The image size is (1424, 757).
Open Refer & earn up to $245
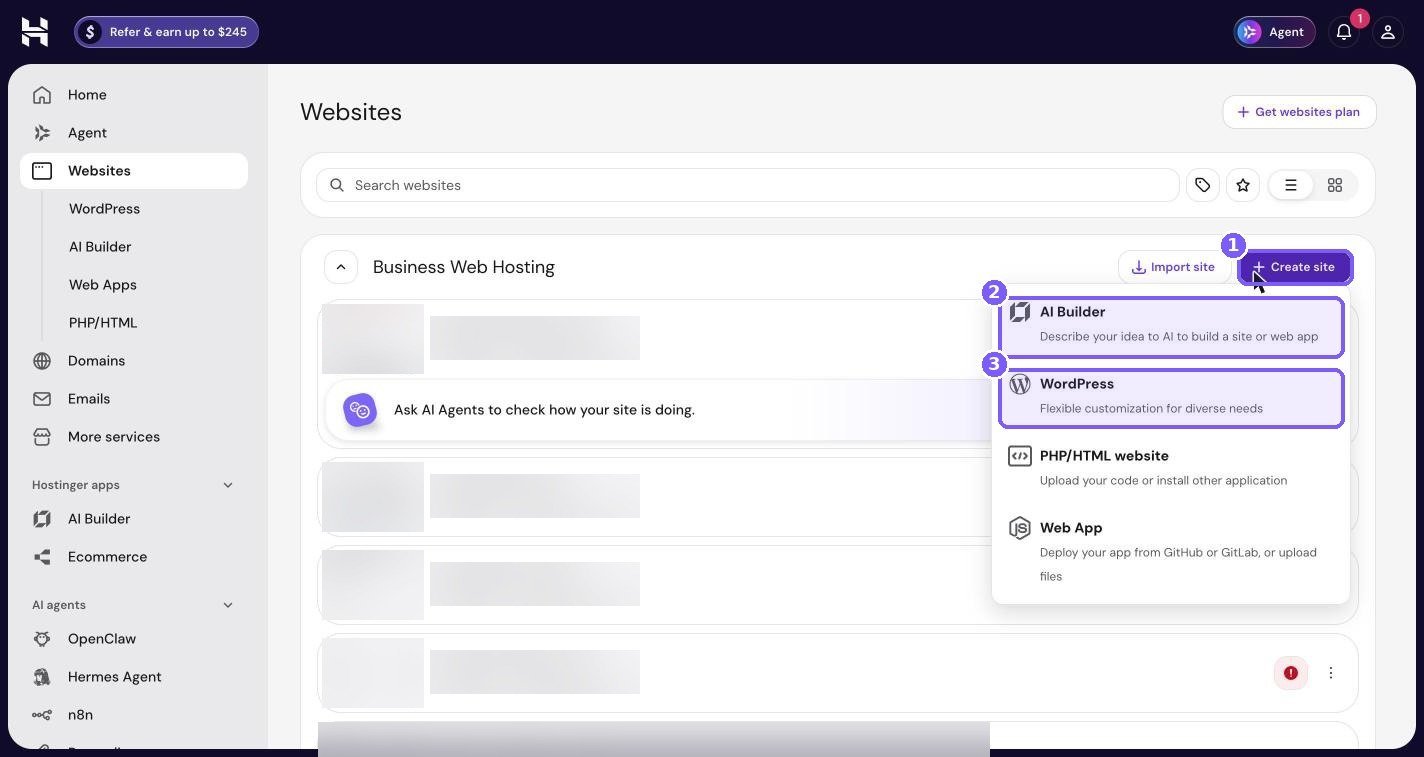coord(166,32)
